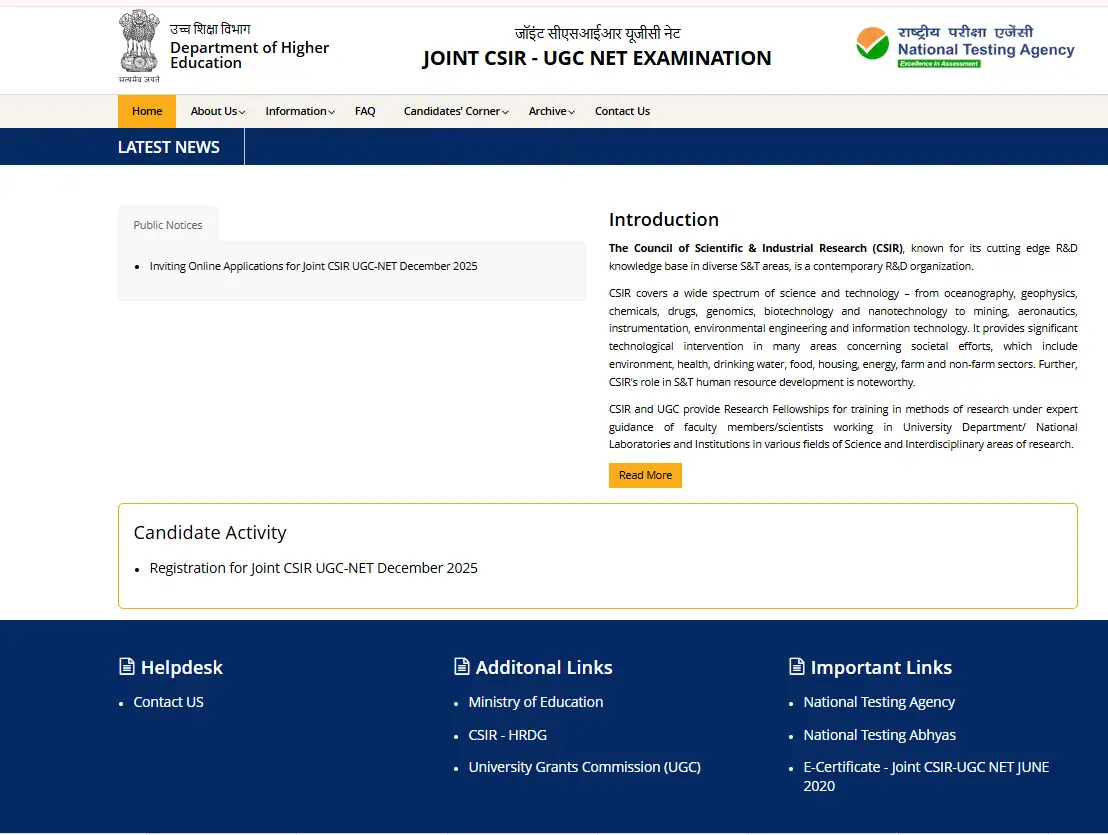1108x835 pixels.
Task: Open the Ministry of Education link
Action: click(536, 702)
